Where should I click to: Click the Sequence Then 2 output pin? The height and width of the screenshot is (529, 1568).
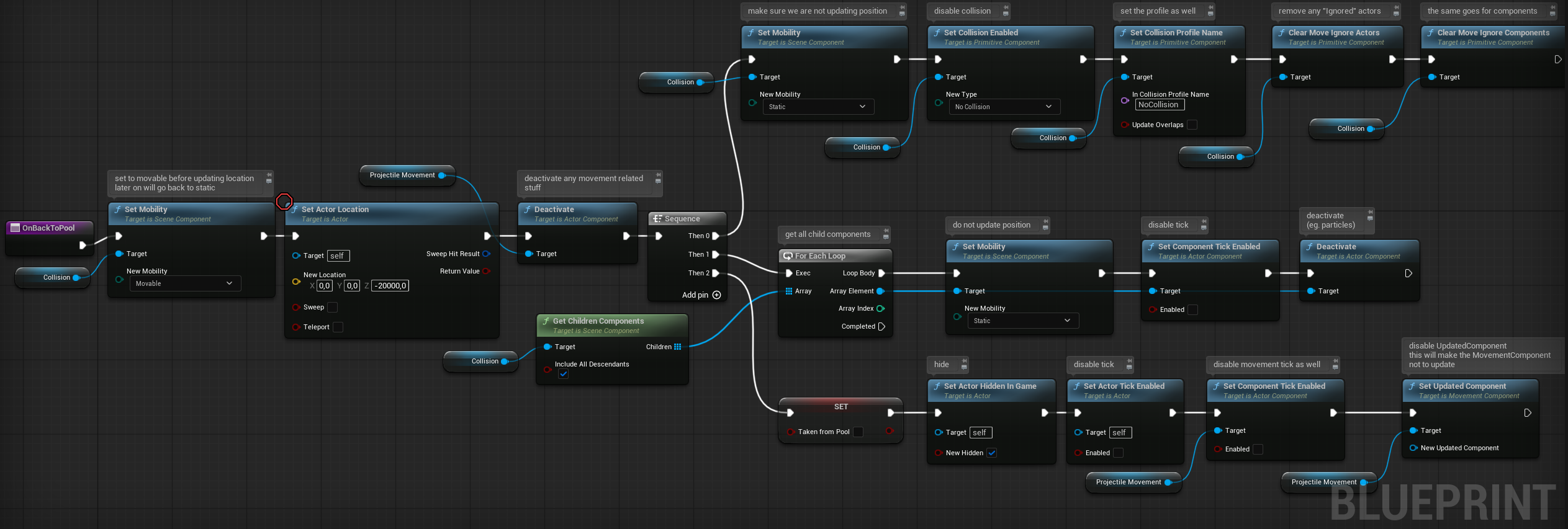click(x=716, y=273)
